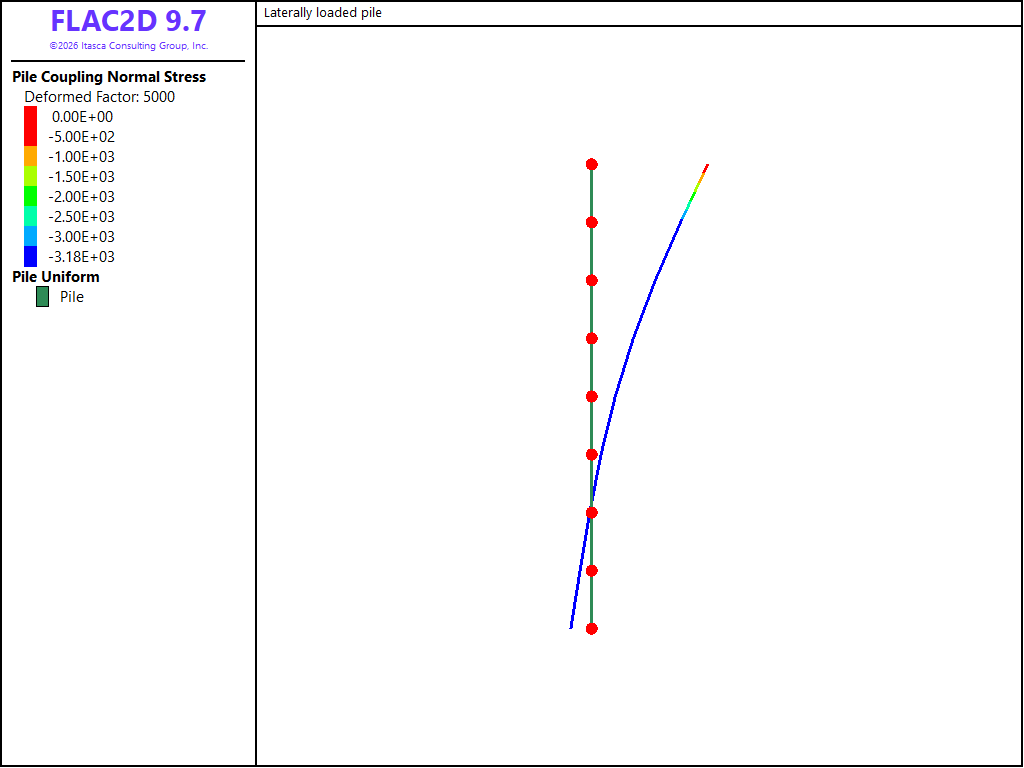Click the second red pile node from top

[x=592, y=223]
